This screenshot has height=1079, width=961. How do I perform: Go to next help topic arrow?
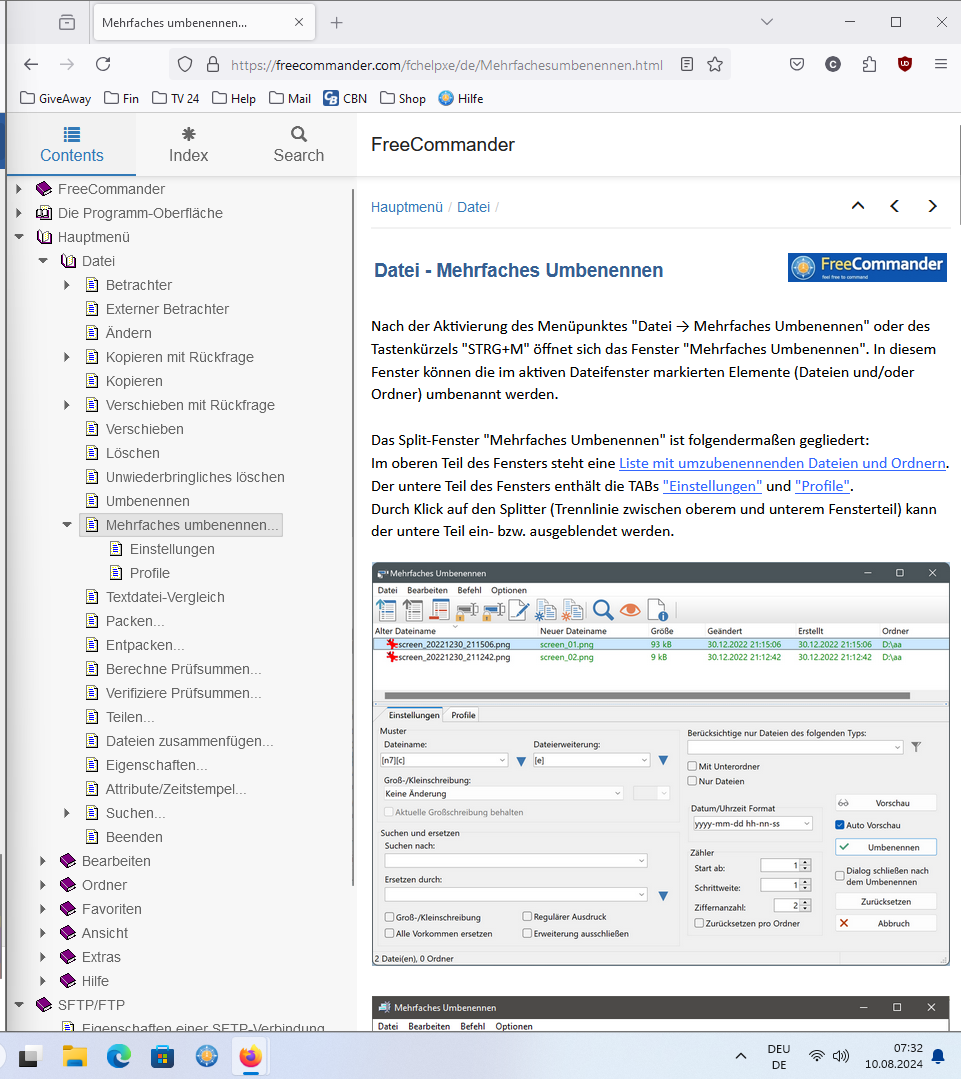tap(932, 206)
